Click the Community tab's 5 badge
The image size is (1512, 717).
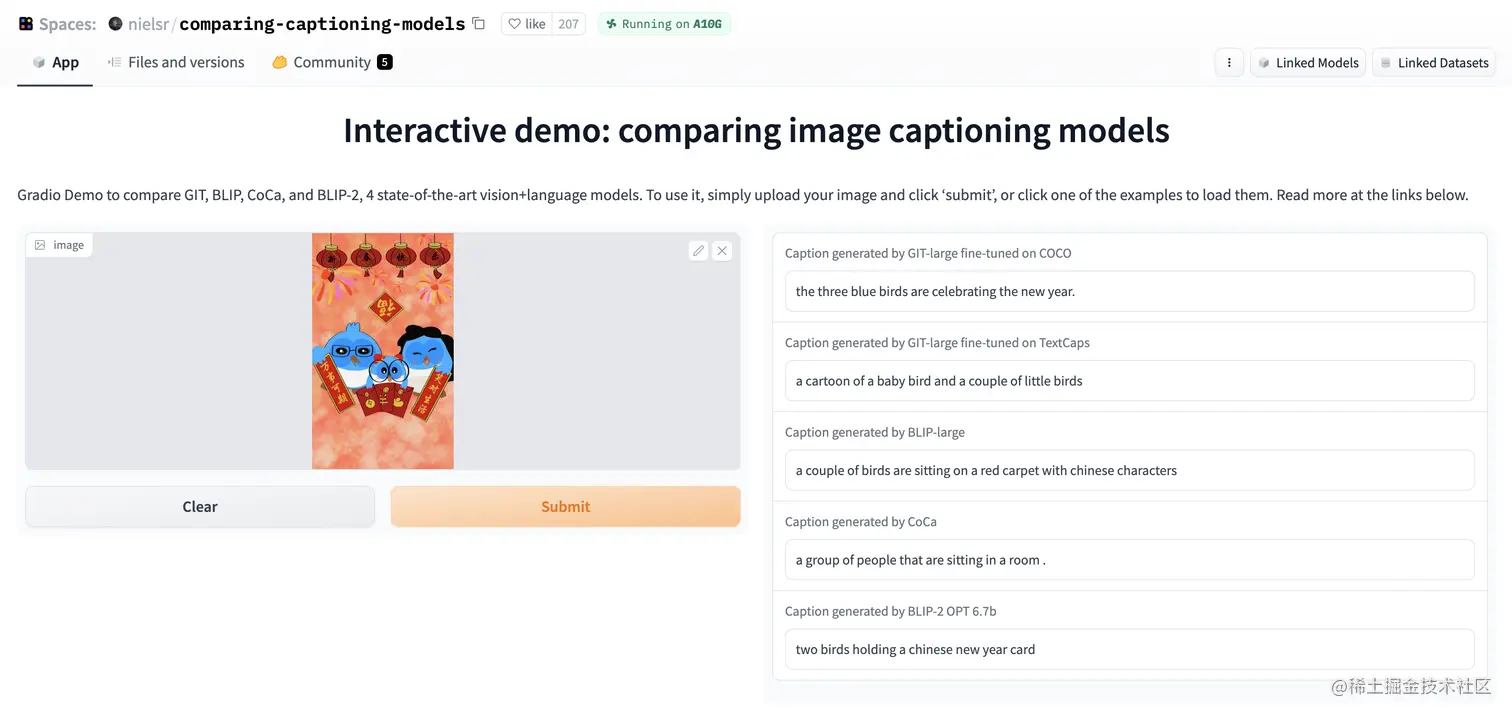385,62
